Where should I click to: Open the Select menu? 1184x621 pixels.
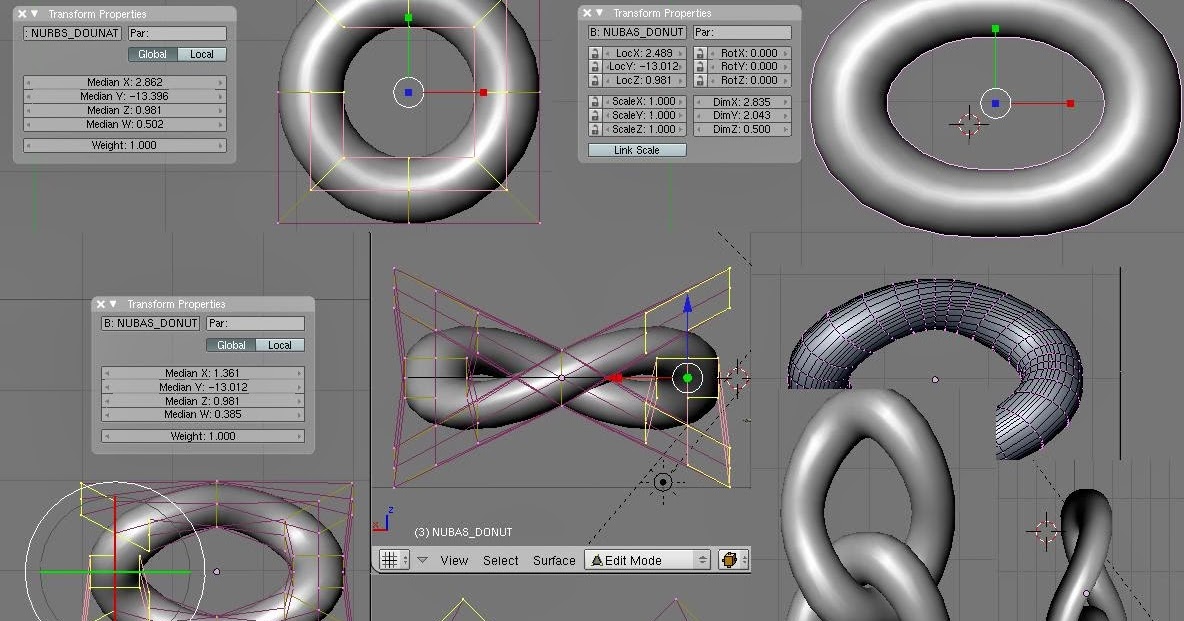point(501,561)
